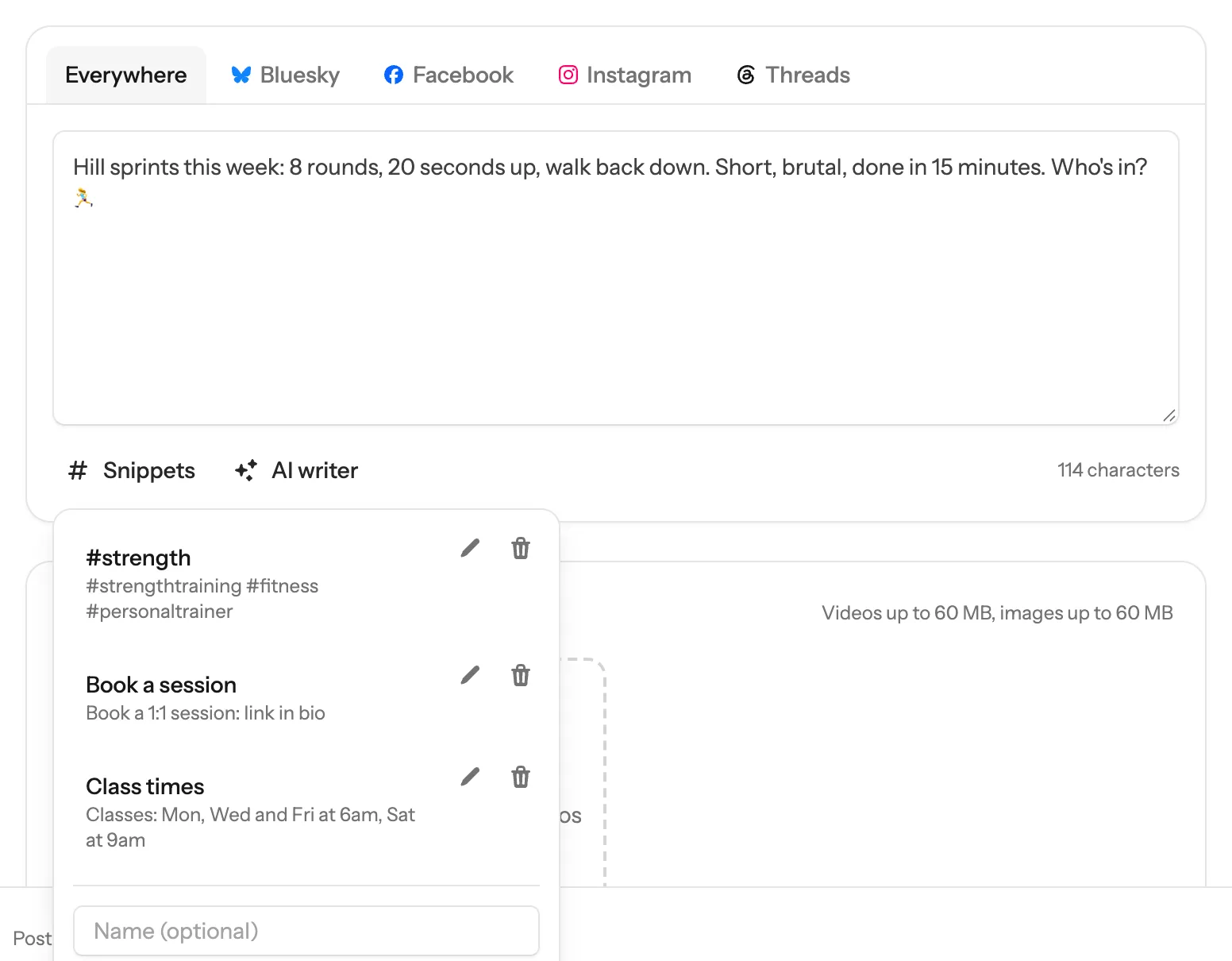Image resolution: width=1232 pixels, height=961 pixels.
Task: Click "Videos up to 60 MB" note
Action: click(x=997, y=613)
